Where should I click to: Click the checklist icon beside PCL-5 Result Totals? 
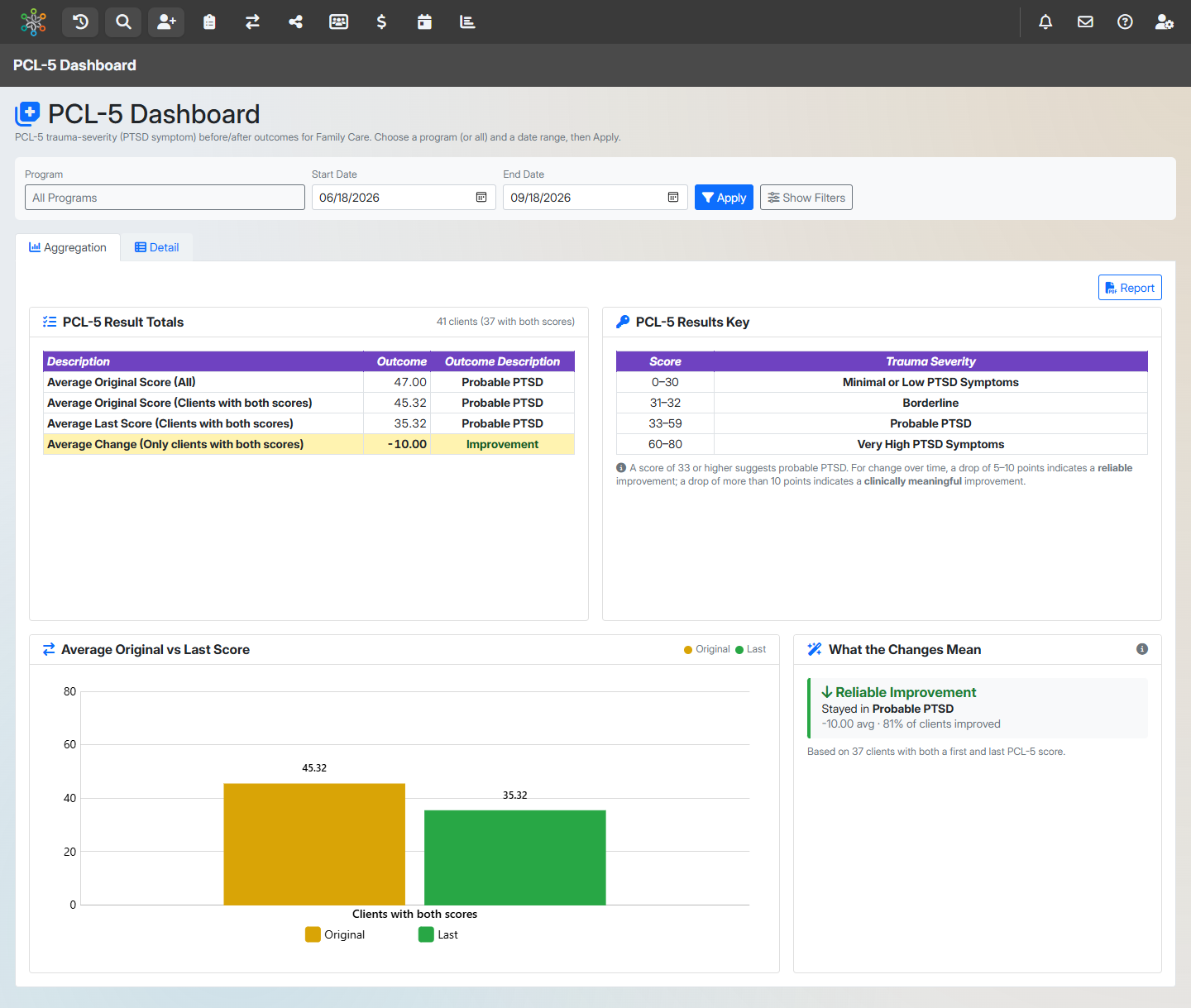50,322
